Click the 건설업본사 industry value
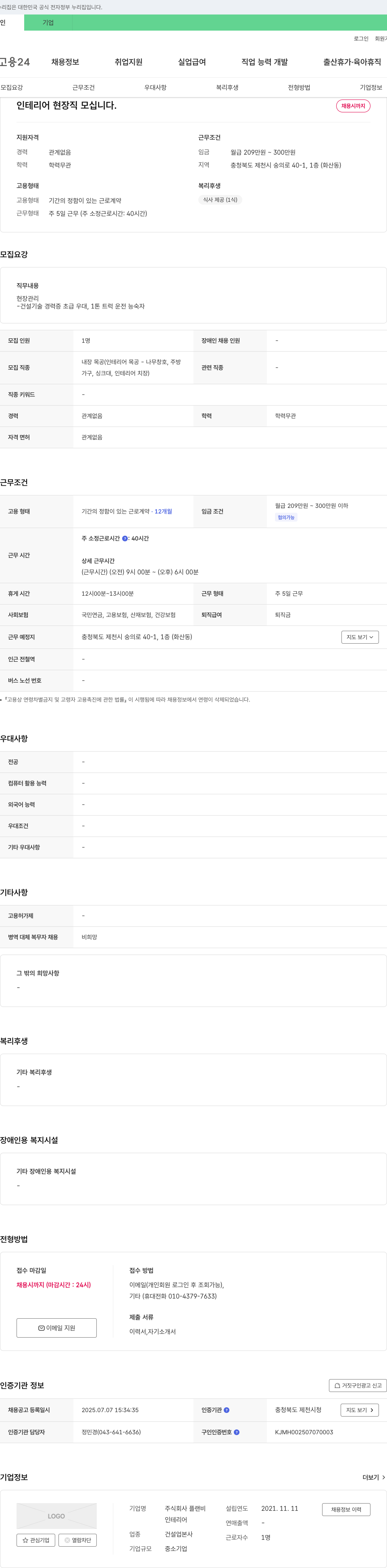This screenshot has height=1568, width=387. click(x=179, y=1534)
